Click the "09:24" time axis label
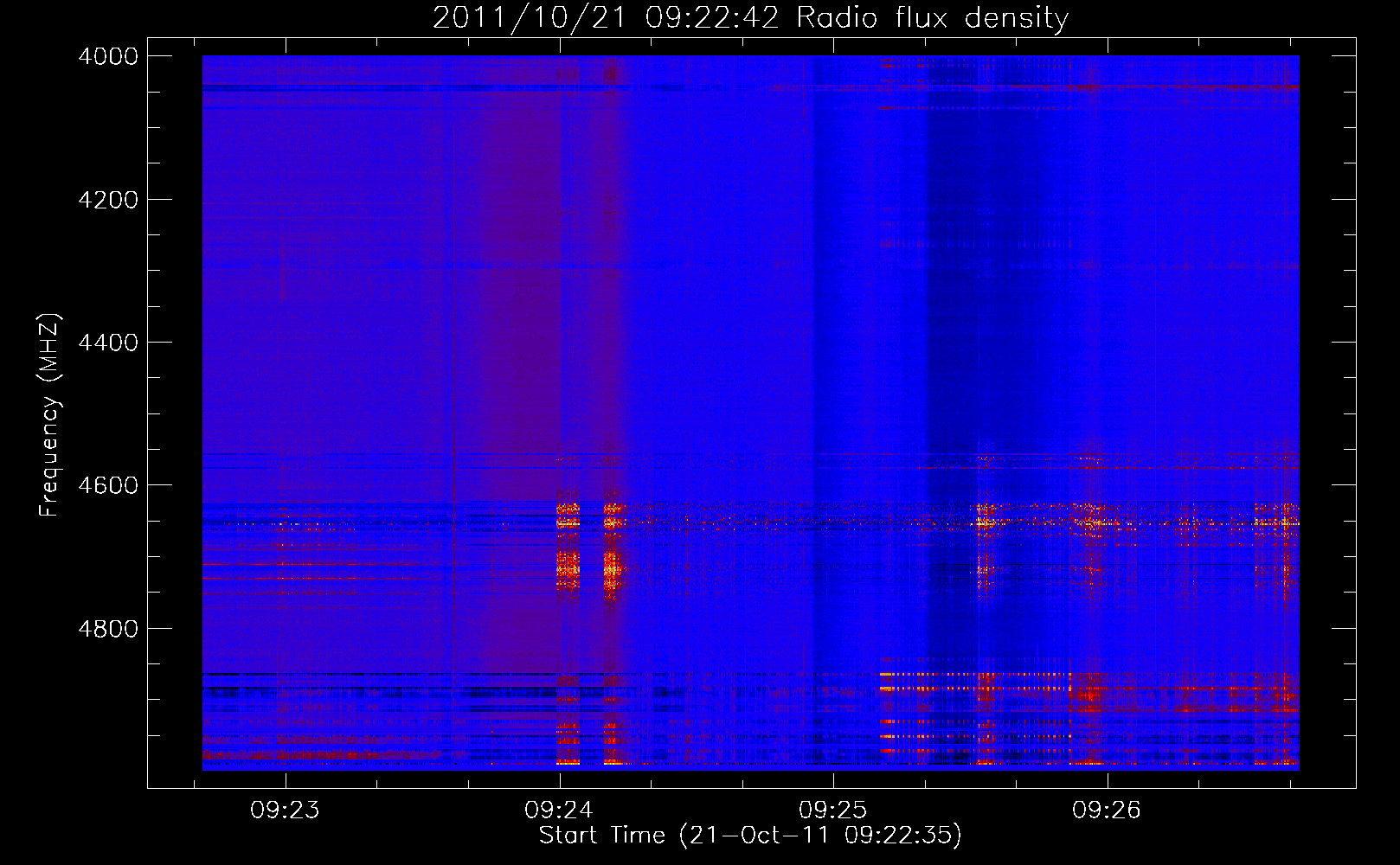Image resolution: width=1400 pixels, height=865 pixels. [559, 811]
